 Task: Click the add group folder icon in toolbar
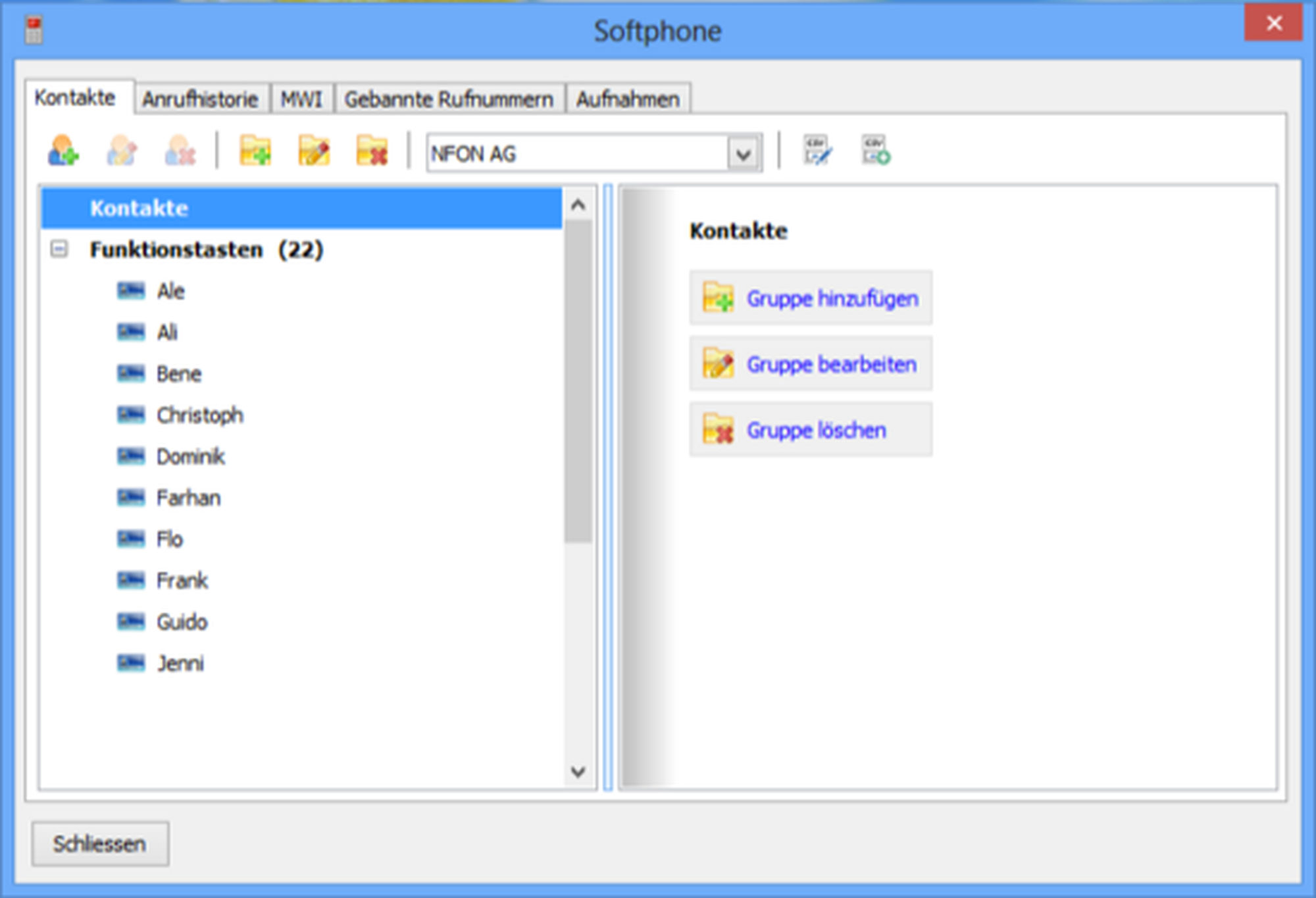255,151
